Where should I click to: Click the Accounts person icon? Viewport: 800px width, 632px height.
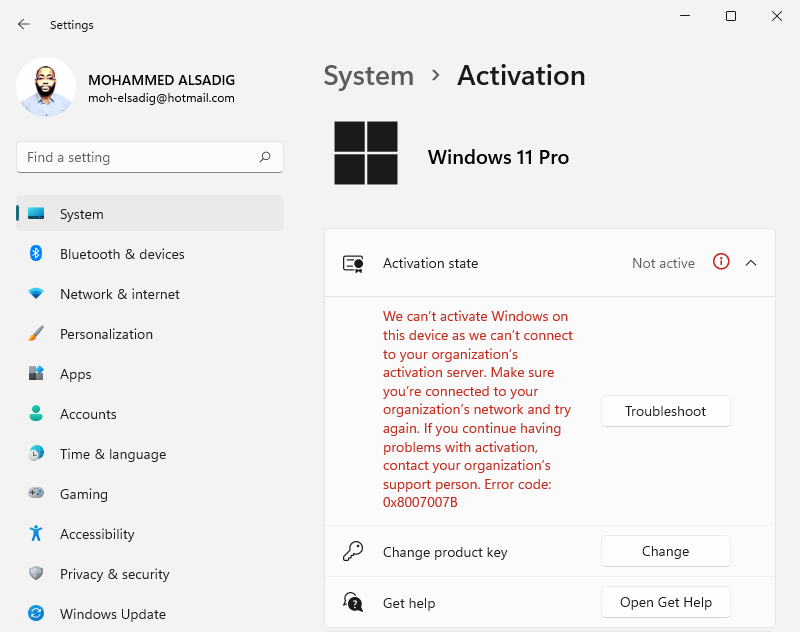tap(36, 413)
